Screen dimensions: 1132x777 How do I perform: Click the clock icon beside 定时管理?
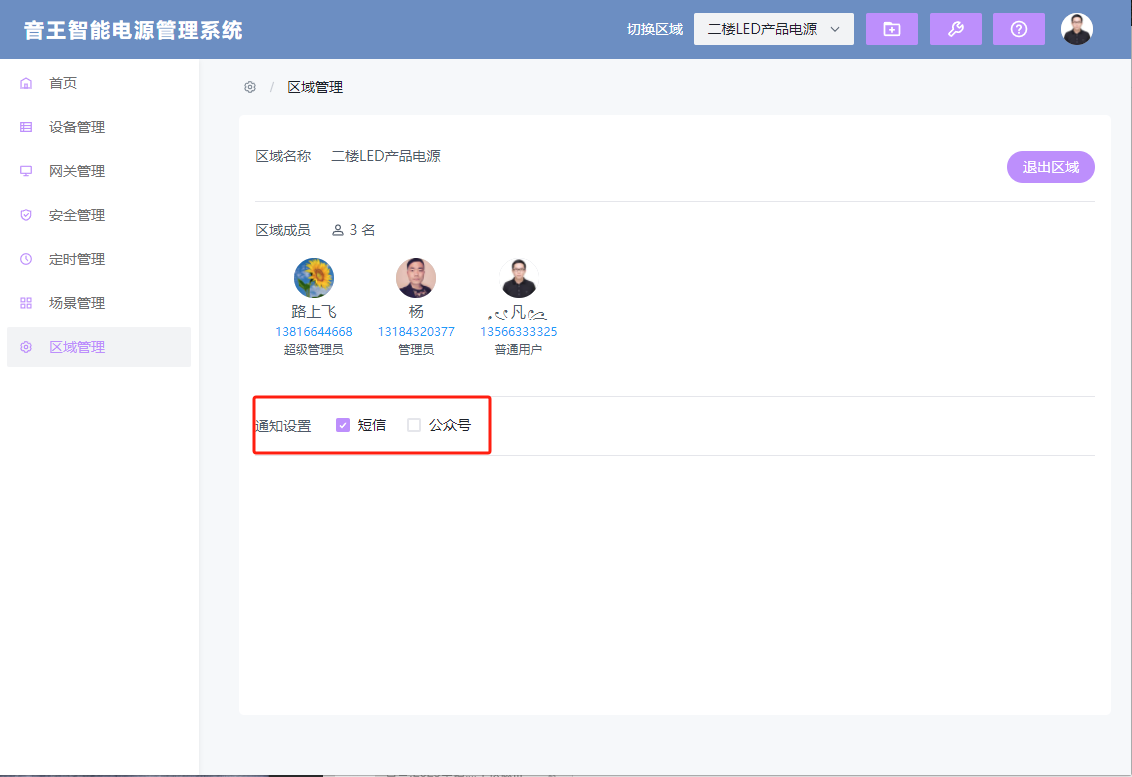pyautogui.click(x=26, y=259)
